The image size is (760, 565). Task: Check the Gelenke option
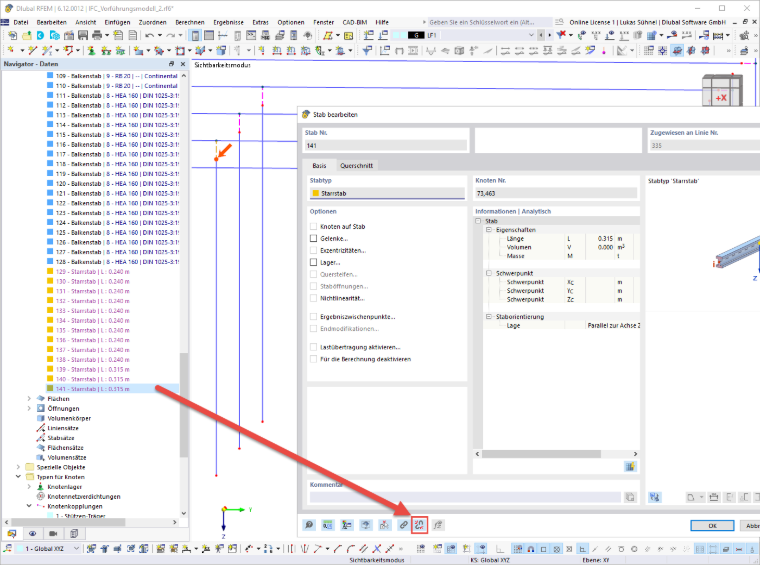(x=313, y=238)
